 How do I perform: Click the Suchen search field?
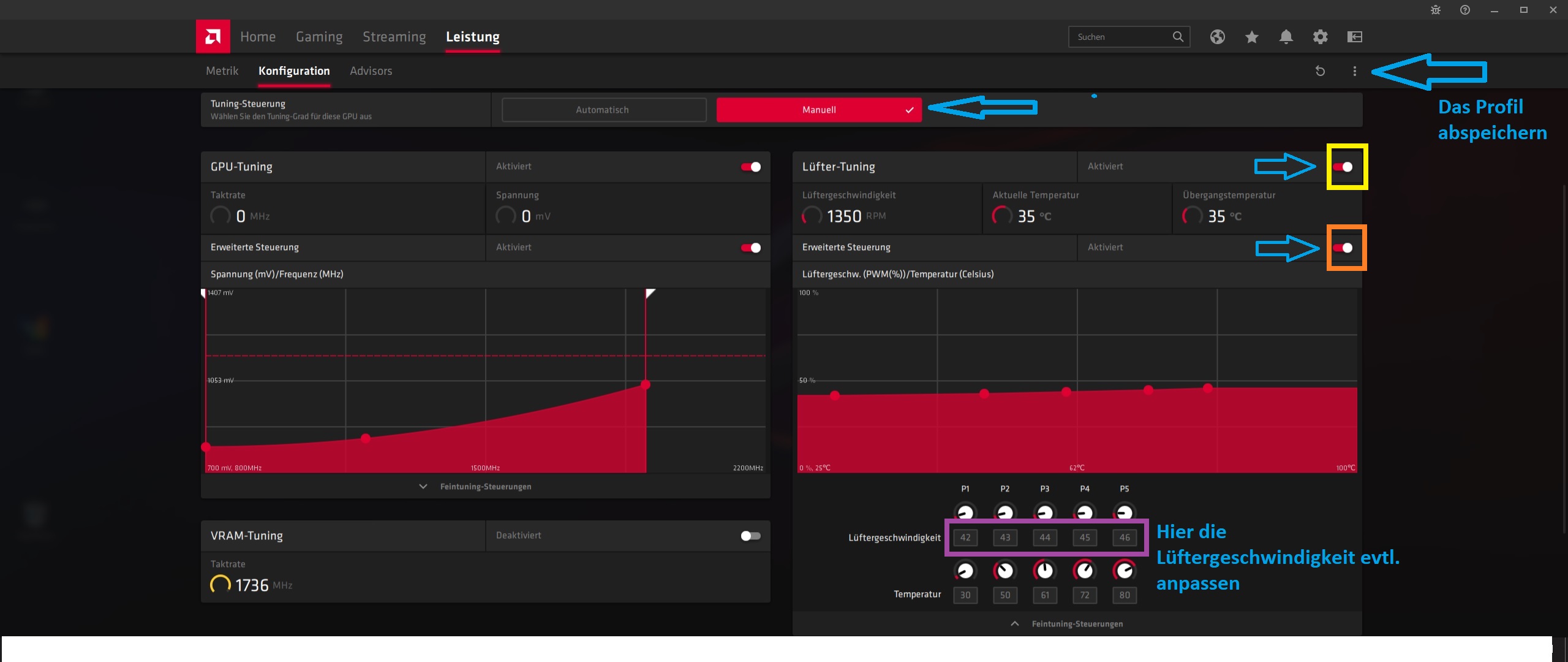point(1121,37)
